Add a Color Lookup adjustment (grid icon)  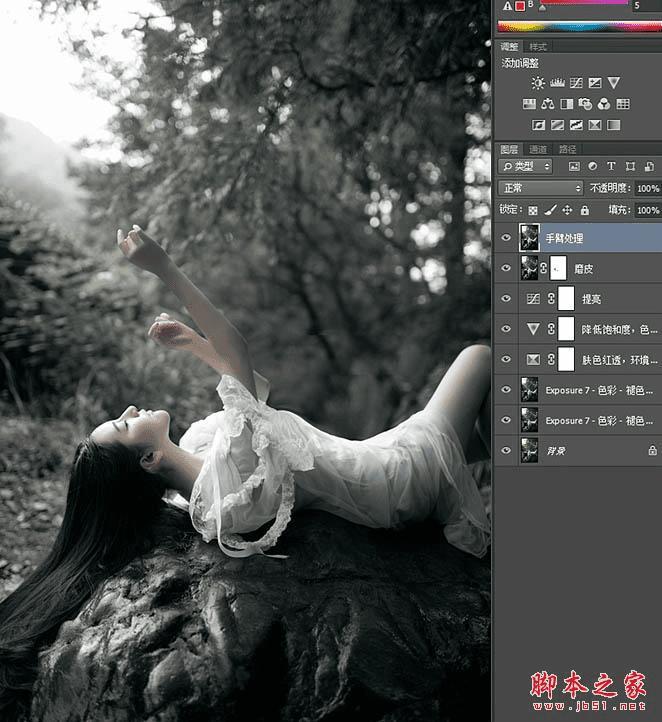tap(623, 104)
